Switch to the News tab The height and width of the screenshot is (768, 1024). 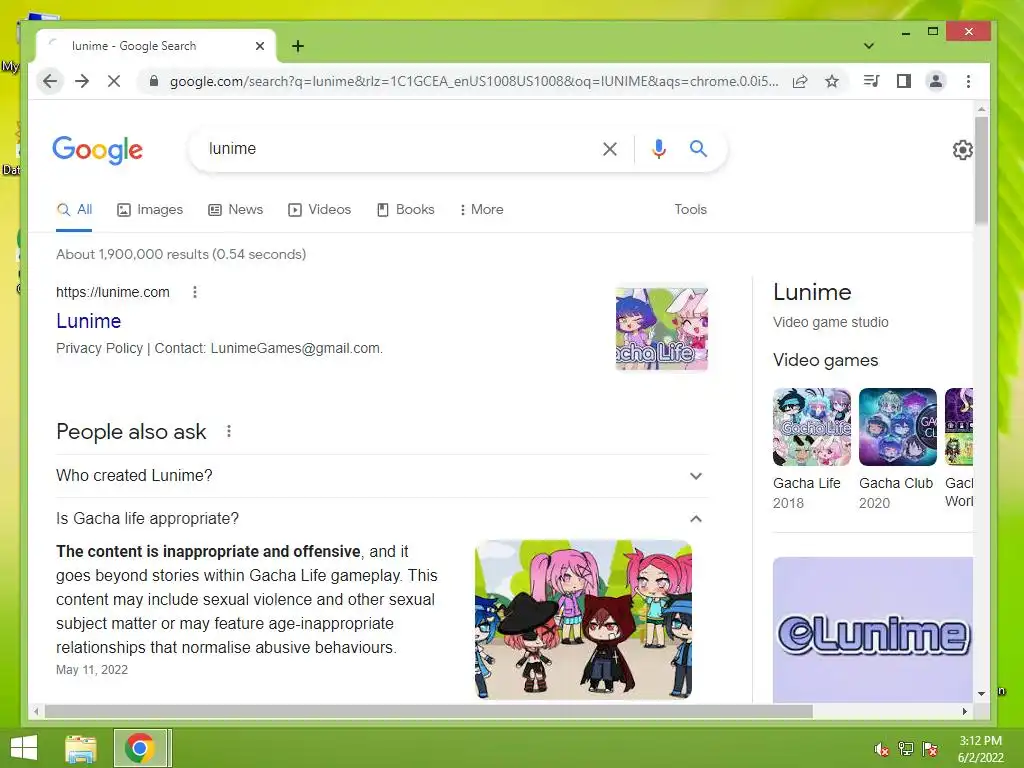click(x=235, y=210)
